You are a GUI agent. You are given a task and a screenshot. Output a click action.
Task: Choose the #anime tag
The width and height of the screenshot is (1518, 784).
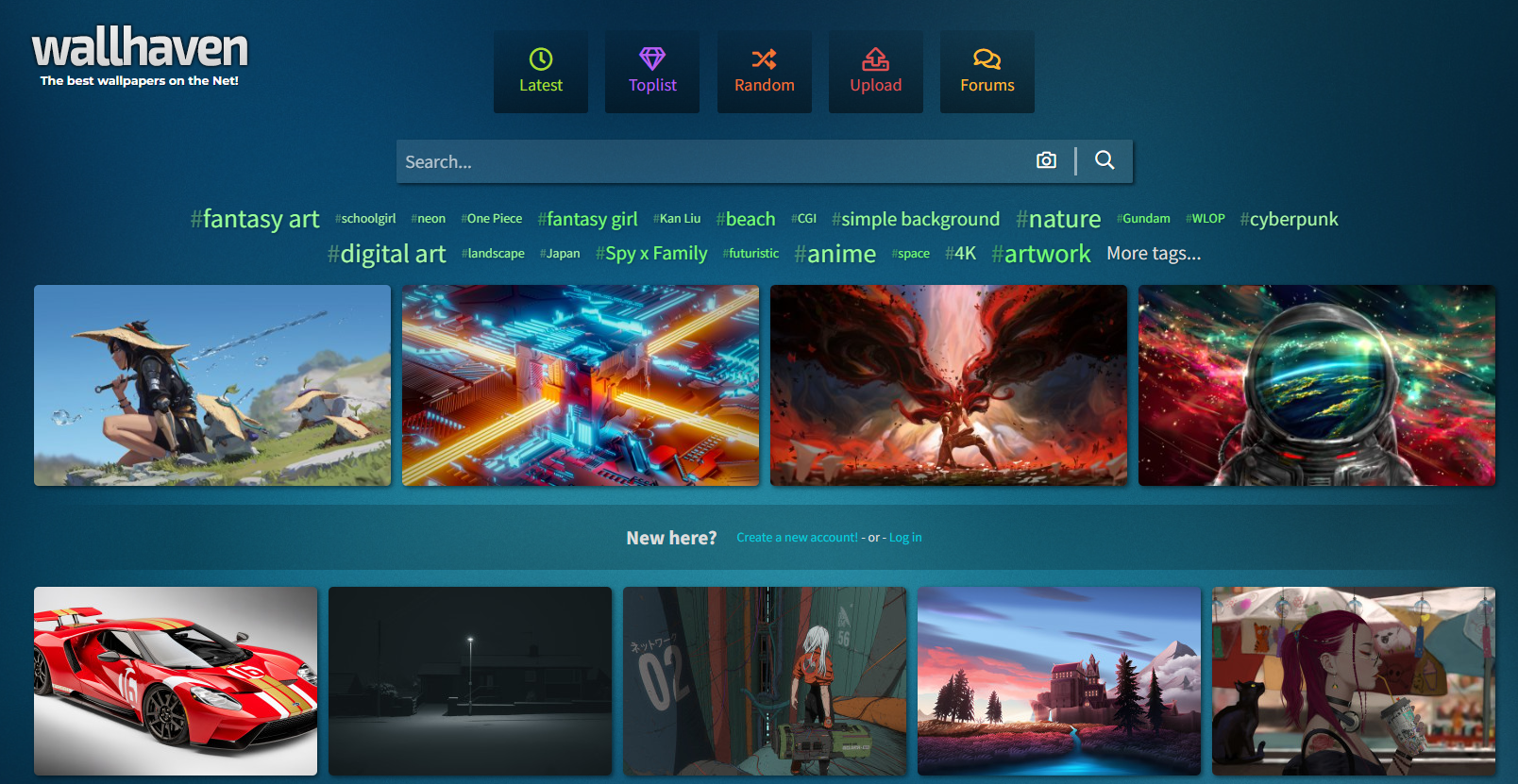[835, 254]
